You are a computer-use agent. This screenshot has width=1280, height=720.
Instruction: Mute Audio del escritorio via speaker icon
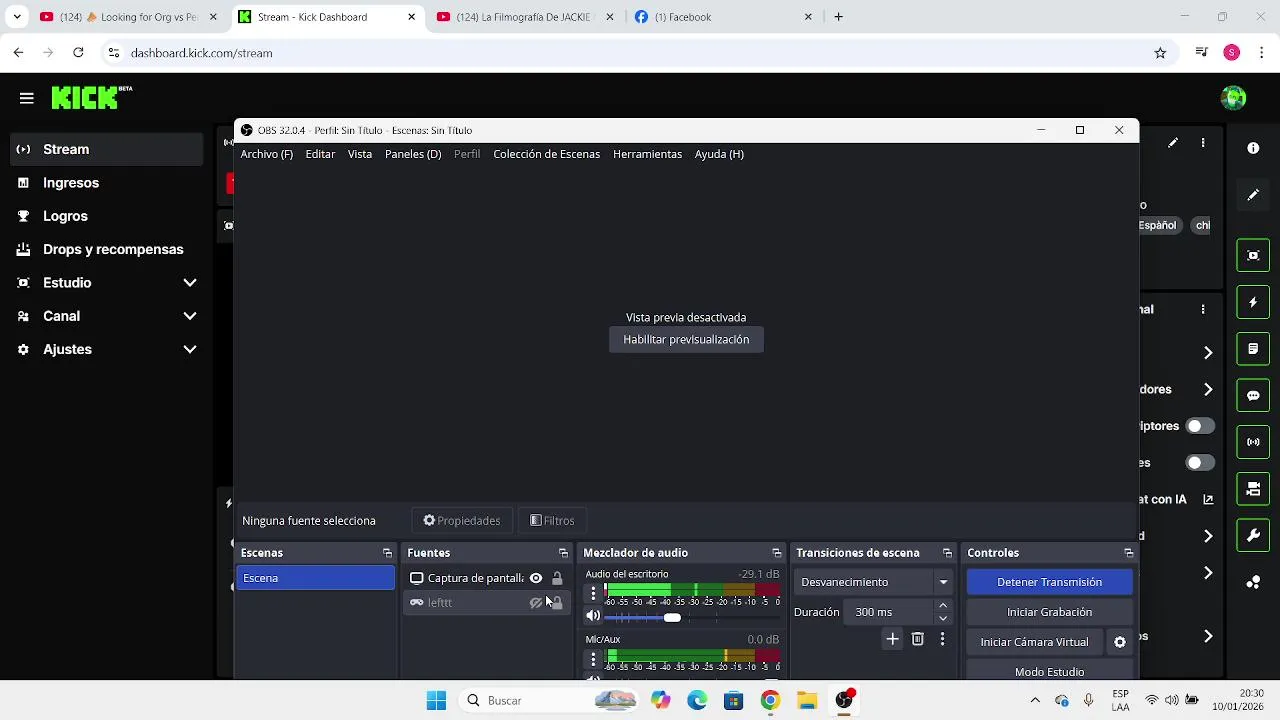pyautogui.click(x=593, y=616)
